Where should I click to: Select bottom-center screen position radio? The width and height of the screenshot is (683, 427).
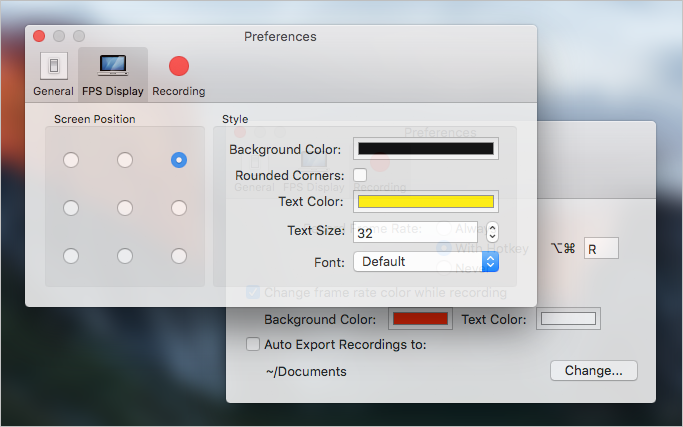click(125, 256)
